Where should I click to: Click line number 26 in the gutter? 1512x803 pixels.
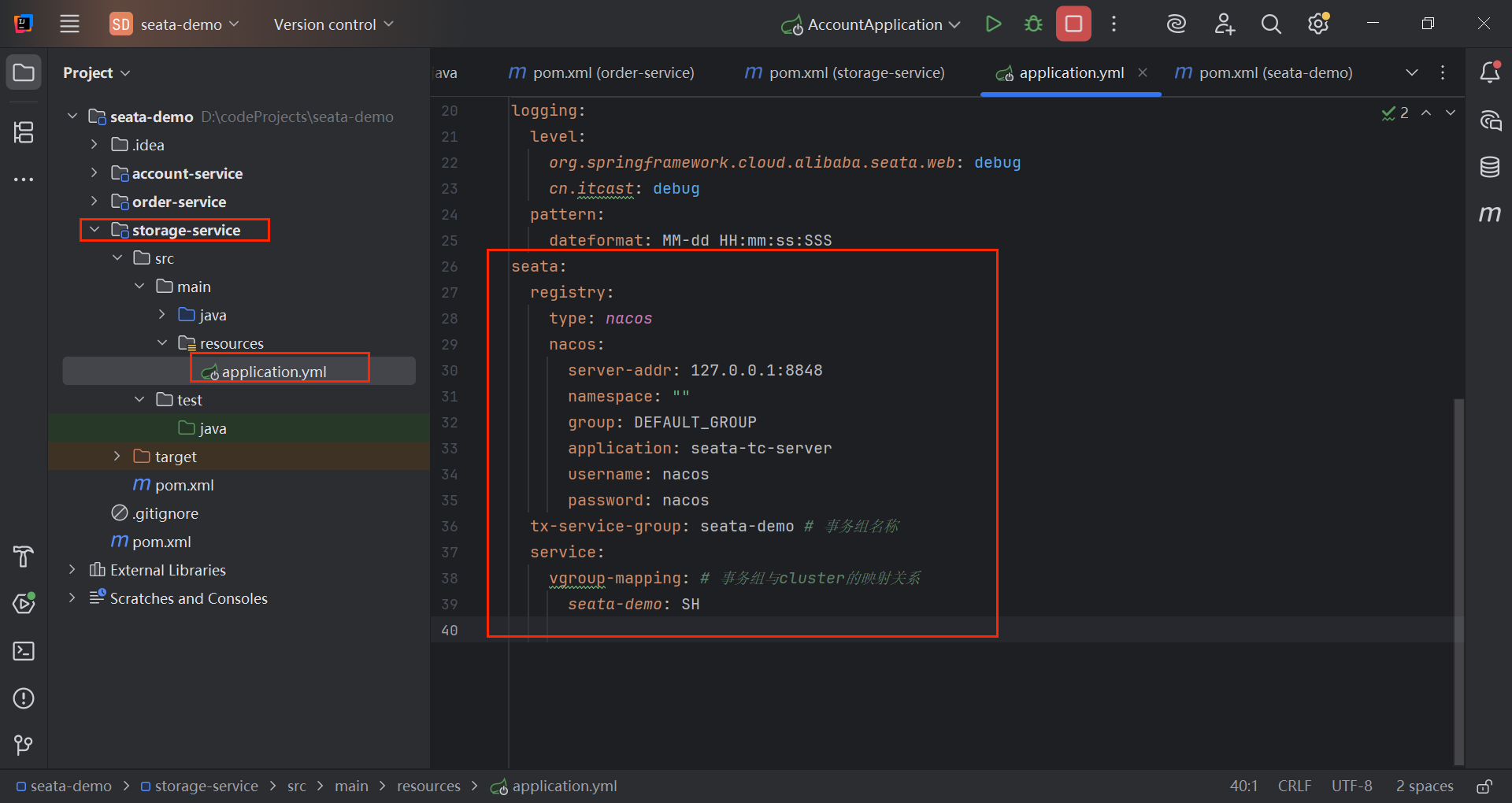coord(450,267)
